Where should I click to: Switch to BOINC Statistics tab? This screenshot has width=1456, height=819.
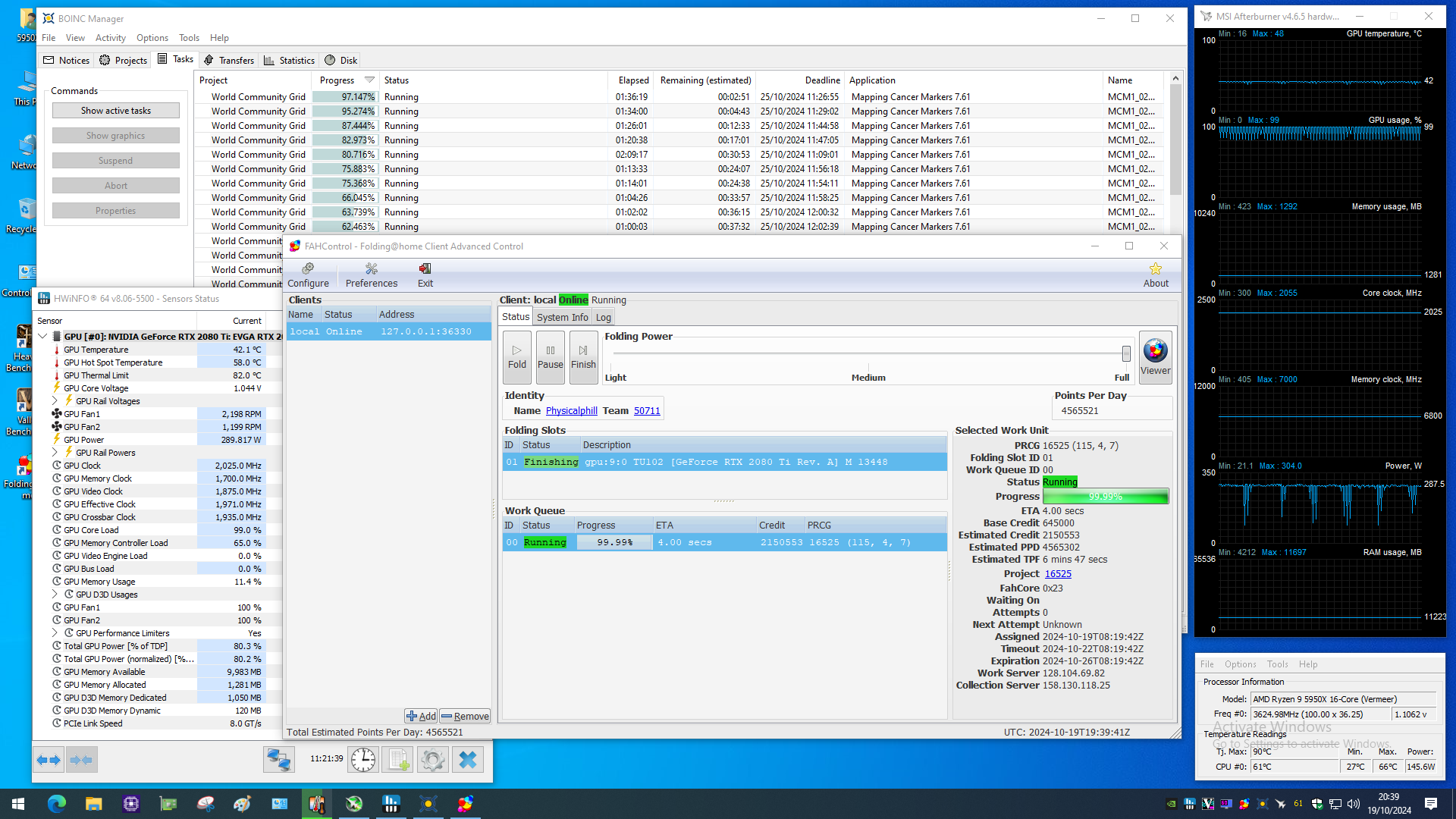pyautogui.click(x=289, y=60)
